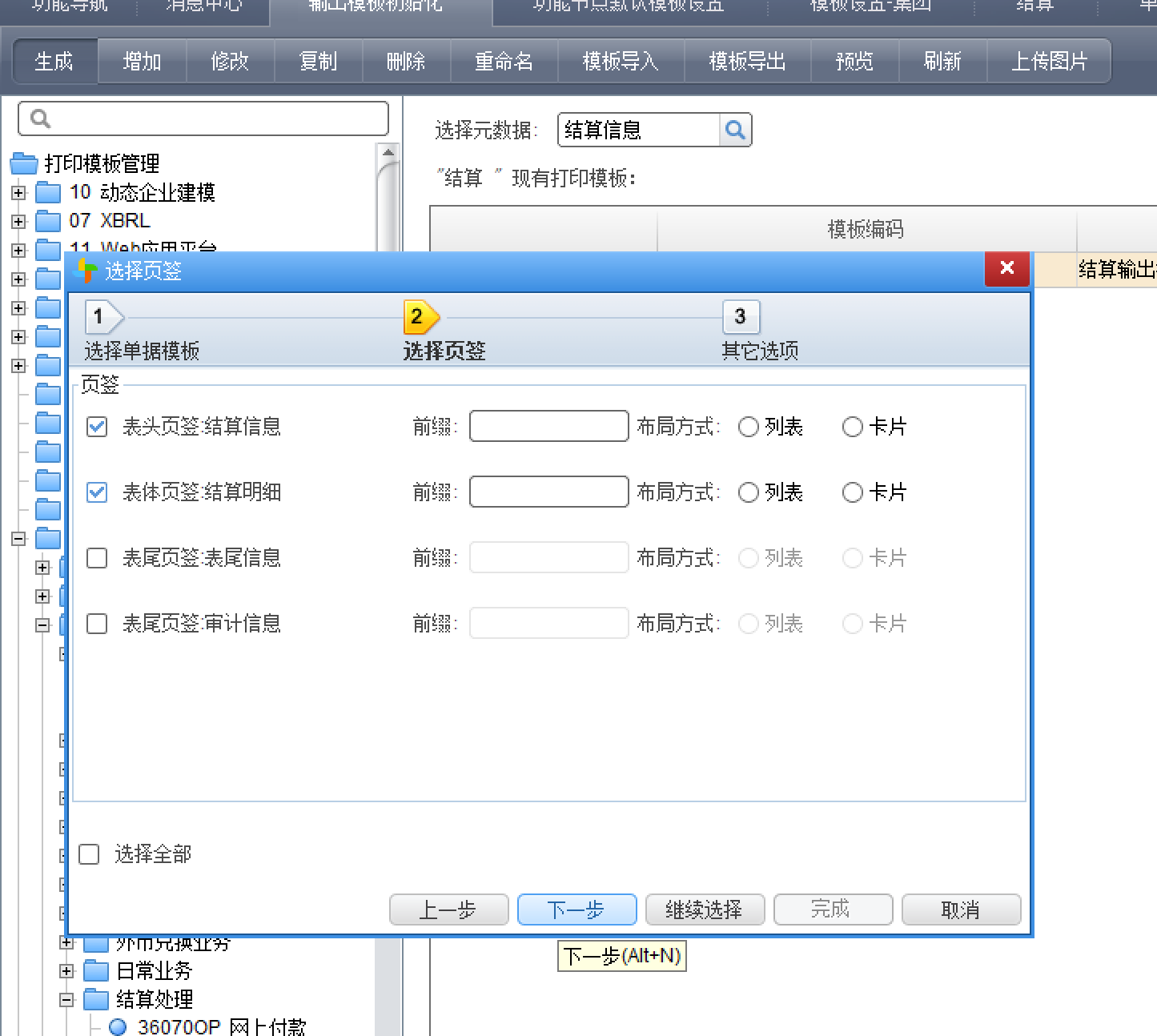Click the 删除 delete toolbar button
This screenshot has height=1036, width=1157.
(406, 61)
